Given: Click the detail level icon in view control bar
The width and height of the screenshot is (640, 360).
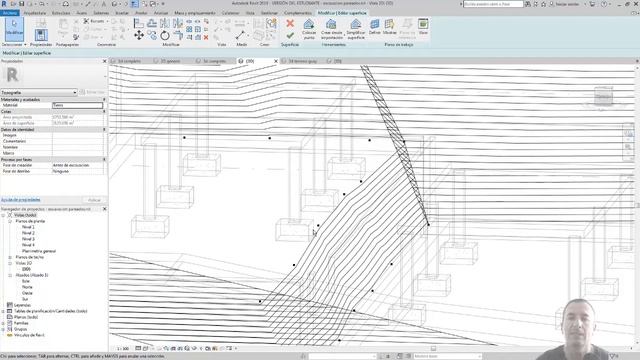Looking at the screenshot, I should point(138,349).
